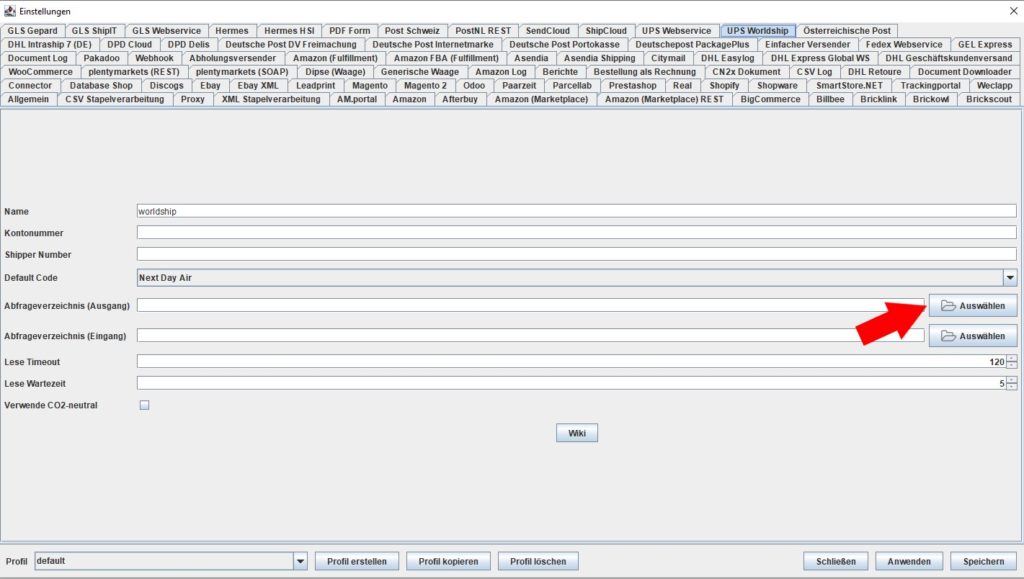Open the Shopware tab
1024x579 pixels.
pos(777,86)
